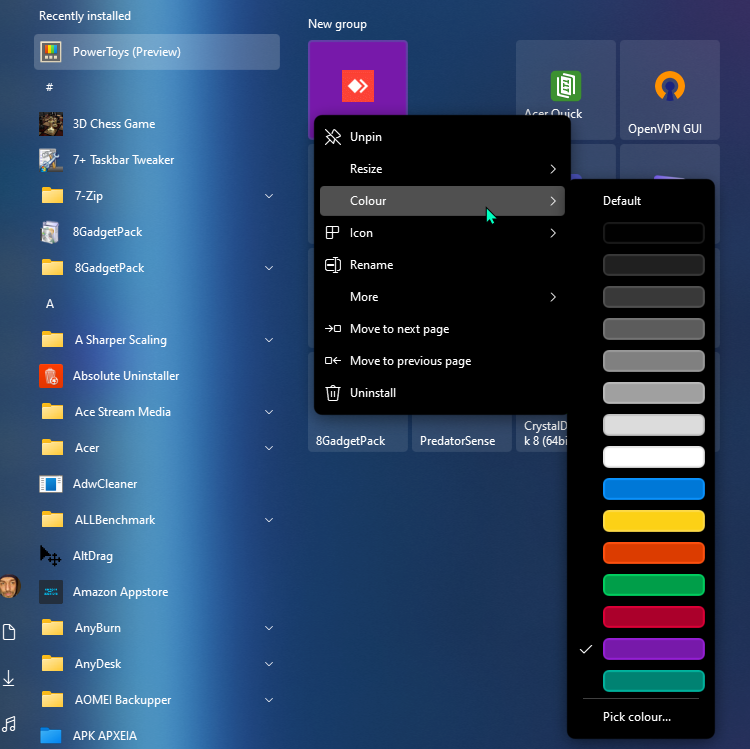Launch AdwCleaner icon
Image resolution: width=750 pixels, height=749 pixels.
pos(51,484)
